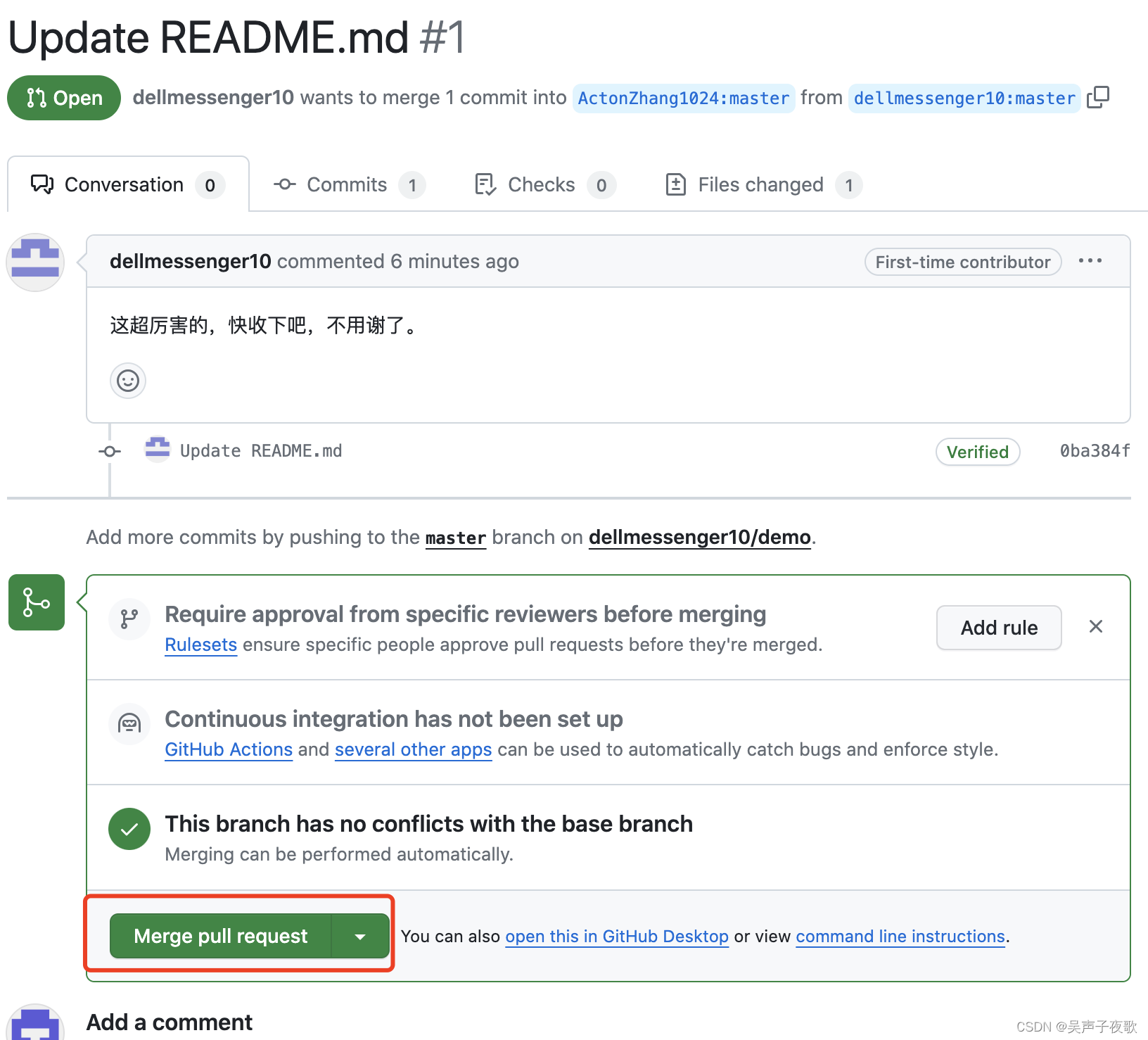Image resolution: width=1148 pixels, height=1040 pixels.
Task: Click the master branch link
Action: [x=456, y=538]
